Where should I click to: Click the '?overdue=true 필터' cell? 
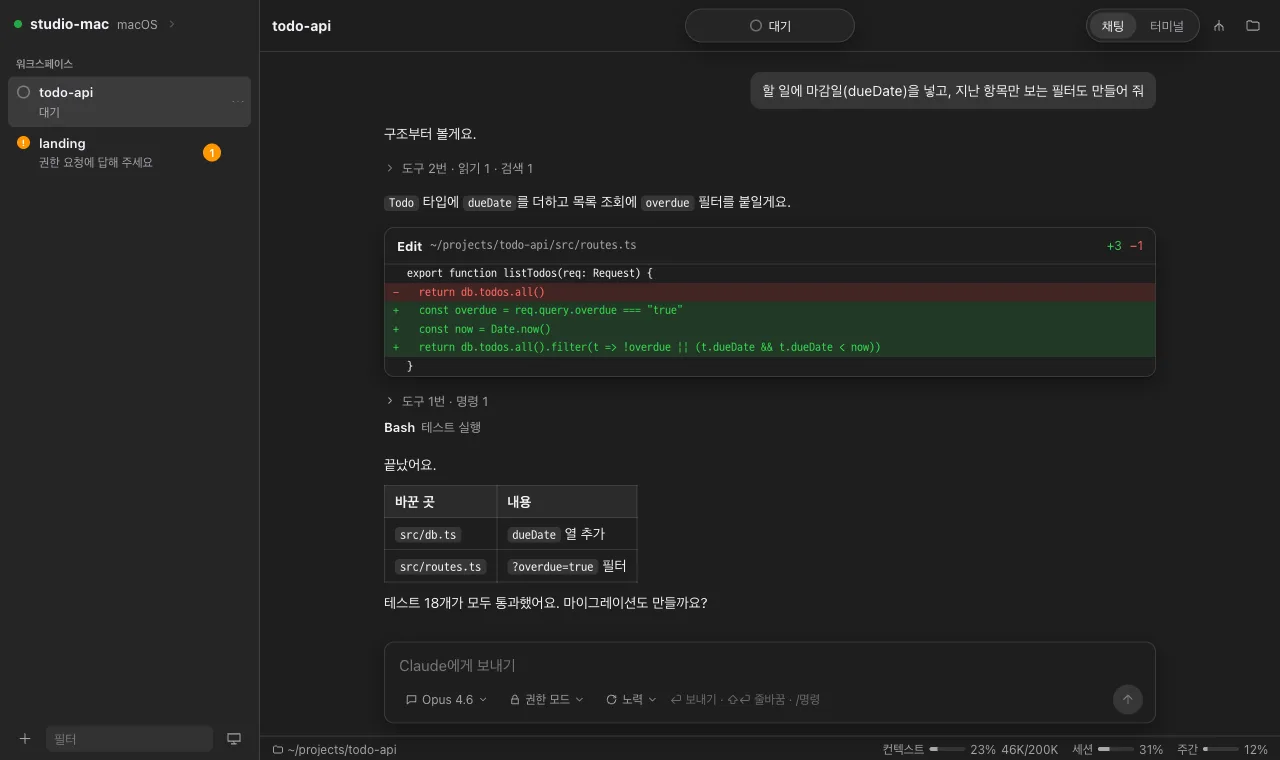(x=566, y=566)
